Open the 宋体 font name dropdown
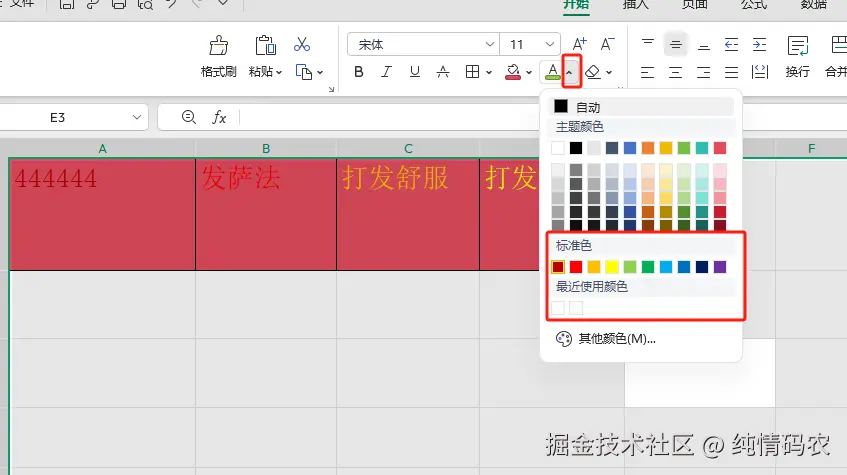847x475 pixels. pos(489,44)
